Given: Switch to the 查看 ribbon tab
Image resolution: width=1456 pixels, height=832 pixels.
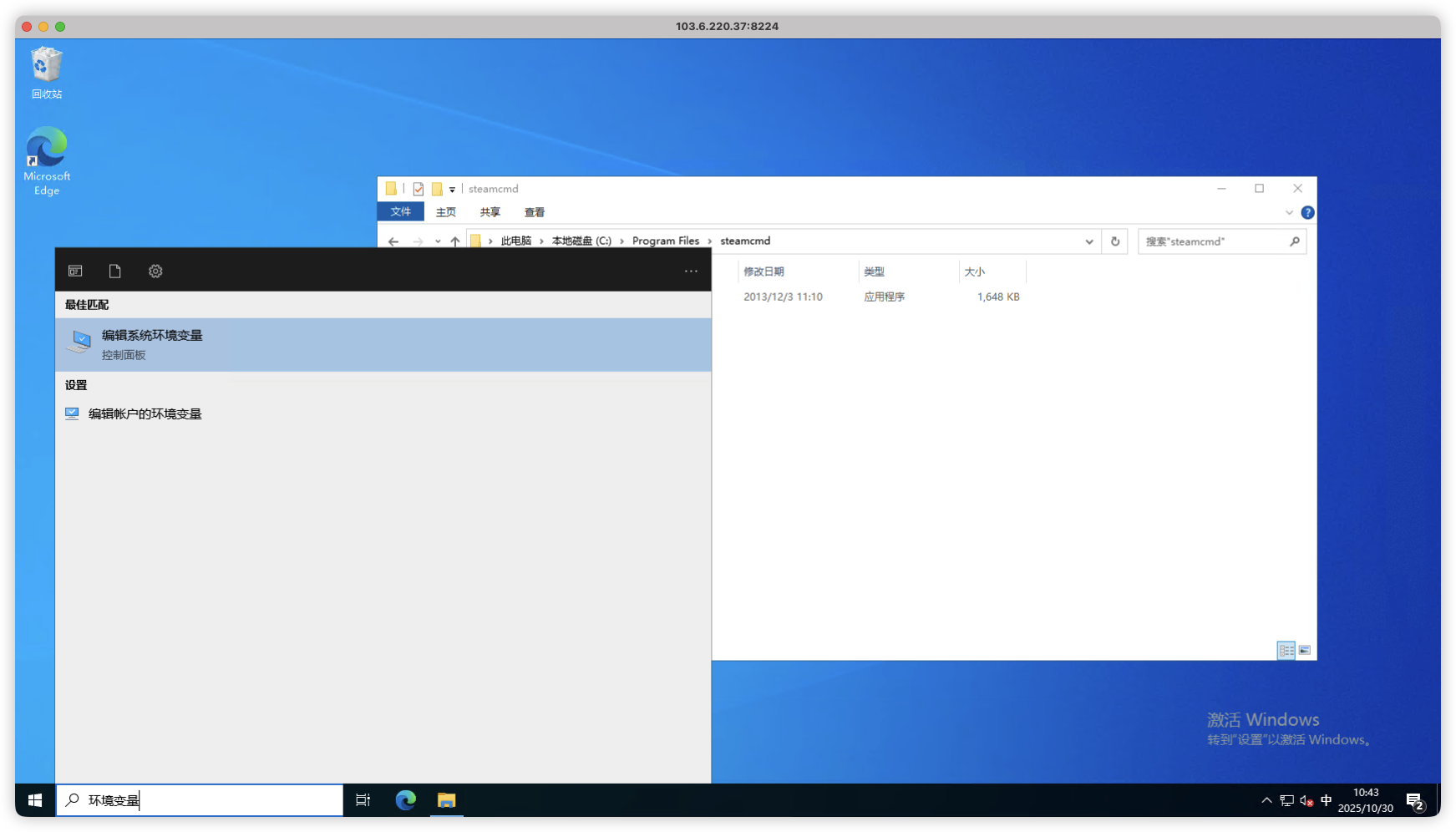Looking at the screenshot, I should [535, 212].
